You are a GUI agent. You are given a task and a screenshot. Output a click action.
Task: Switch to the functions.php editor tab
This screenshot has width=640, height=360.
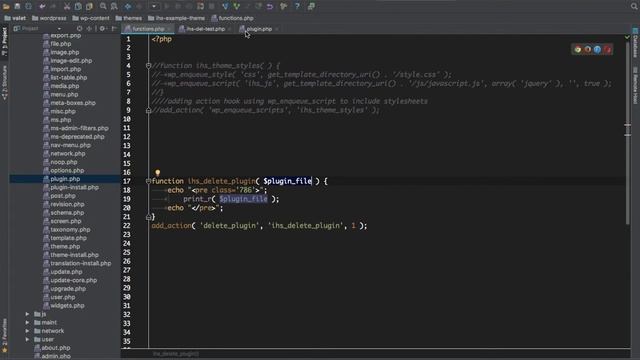(x=148, y=29)
